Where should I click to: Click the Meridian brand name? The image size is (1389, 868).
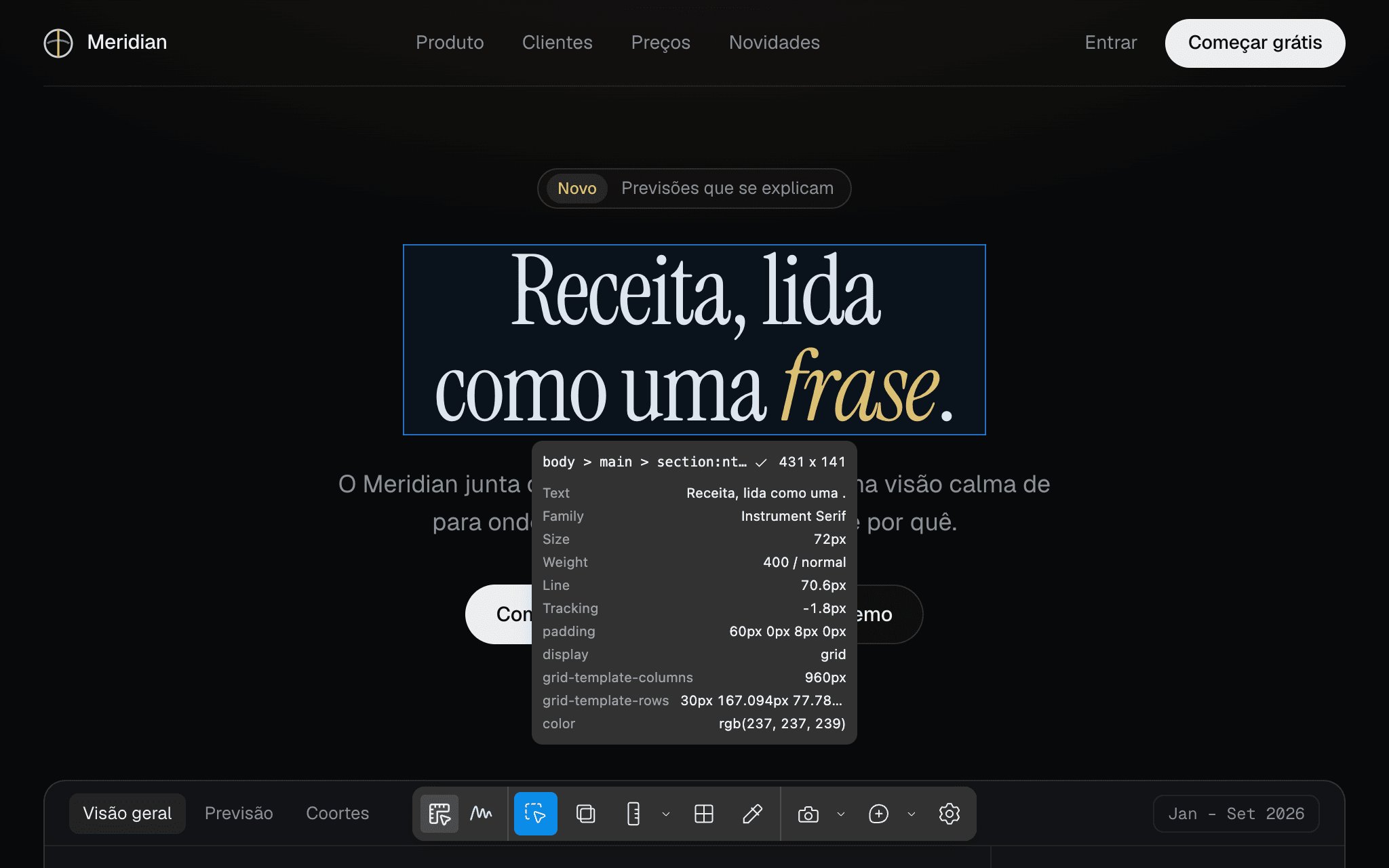tap(128, 42)
